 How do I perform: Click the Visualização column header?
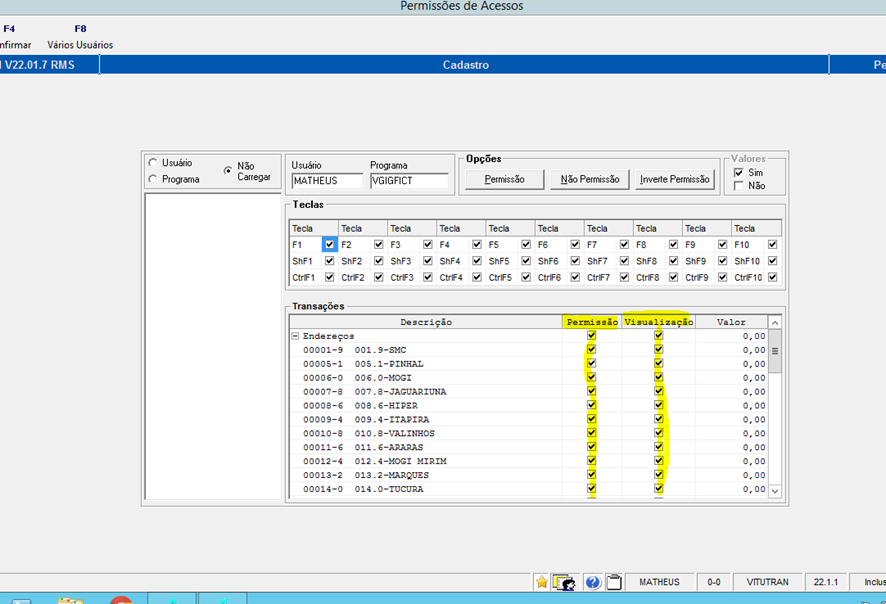click(659, 322)
